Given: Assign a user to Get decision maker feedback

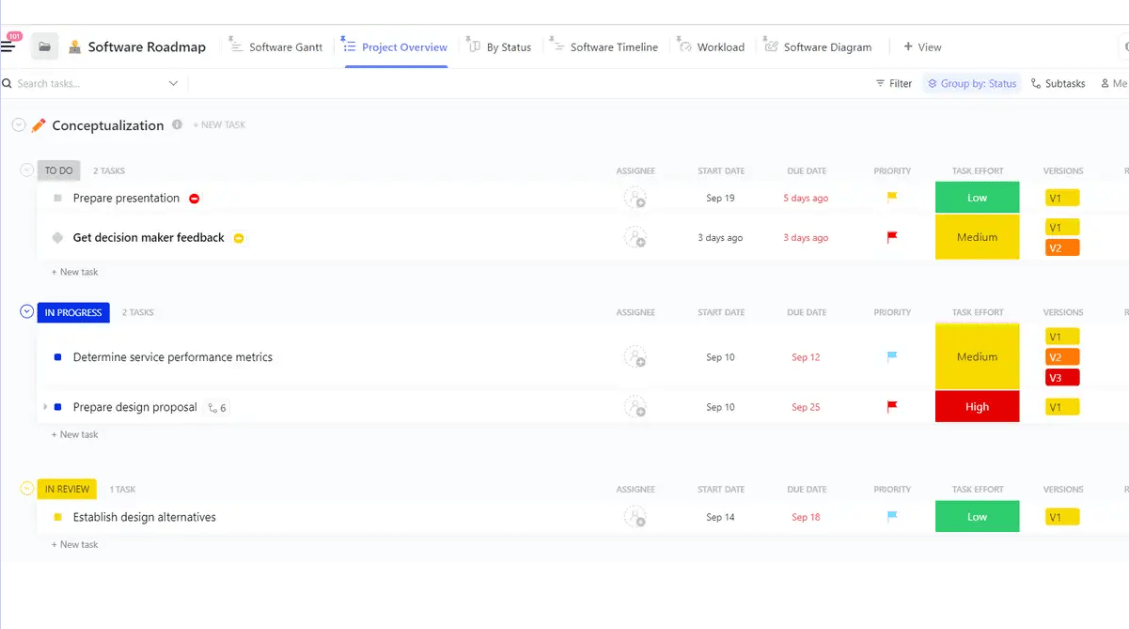Looking at the screenshot, I should [x=635, y=237].
